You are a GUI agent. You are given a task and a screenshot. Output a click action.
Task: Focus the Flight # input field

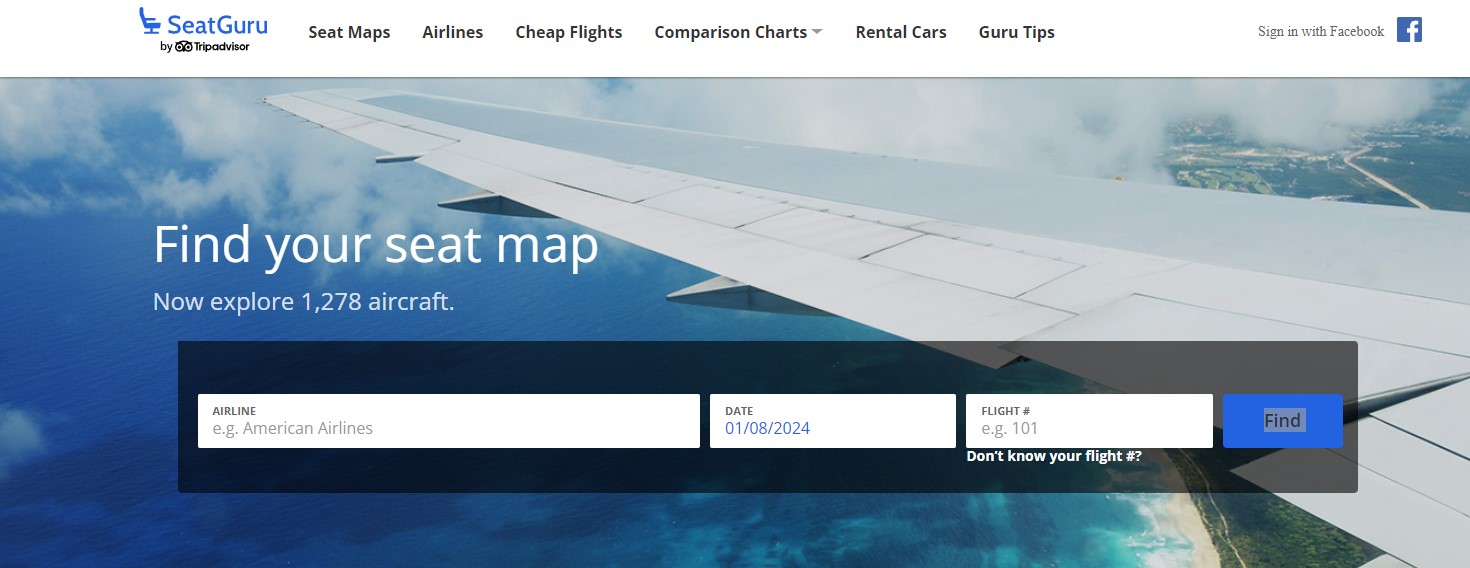tap(1089, 421)
